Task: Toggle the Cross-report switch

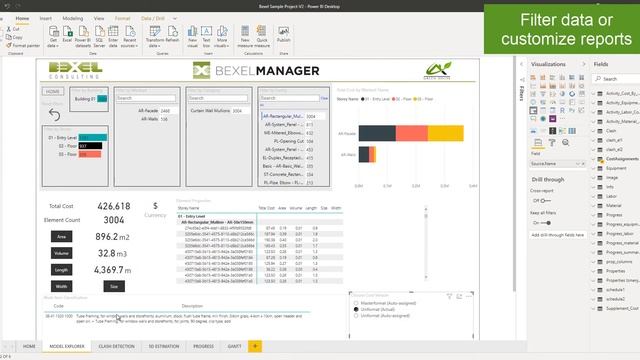Action: (x=545, y=200)
